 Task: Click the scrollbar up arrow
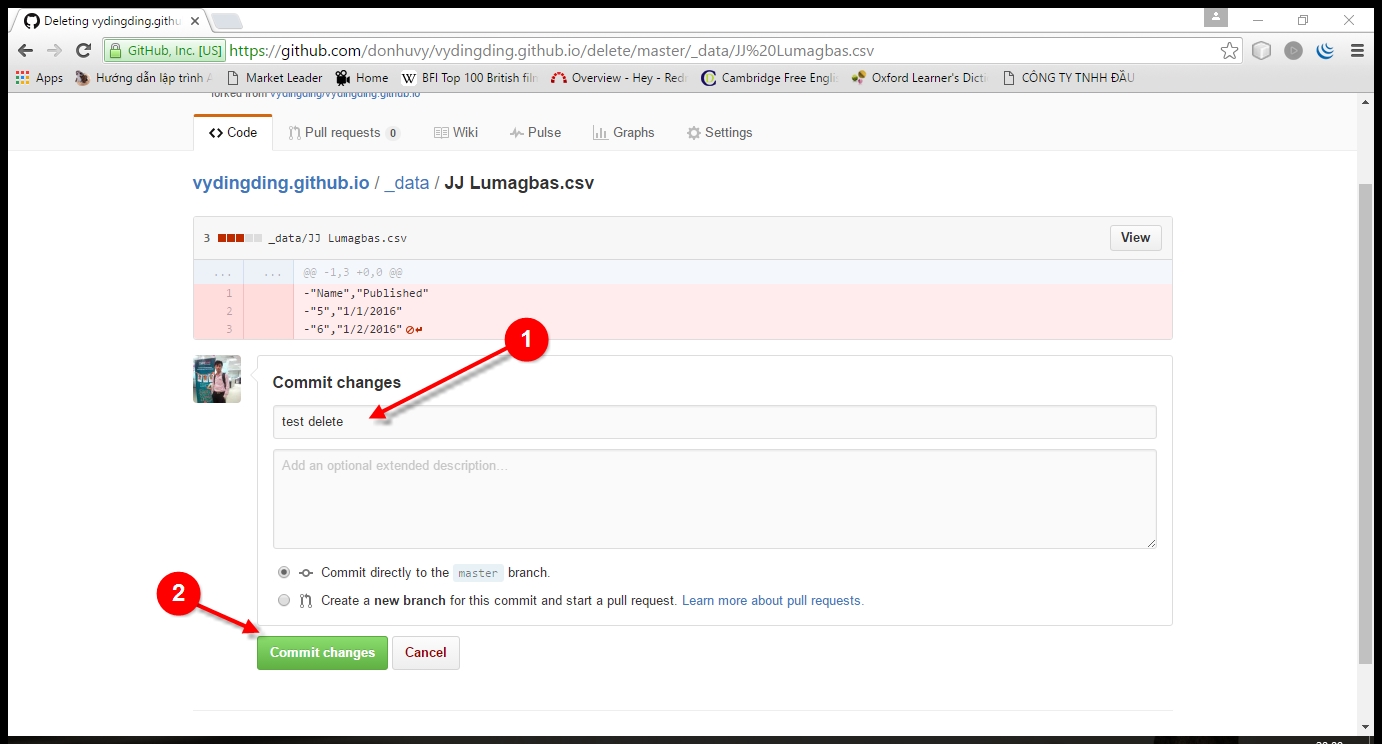pos(1366,101)
